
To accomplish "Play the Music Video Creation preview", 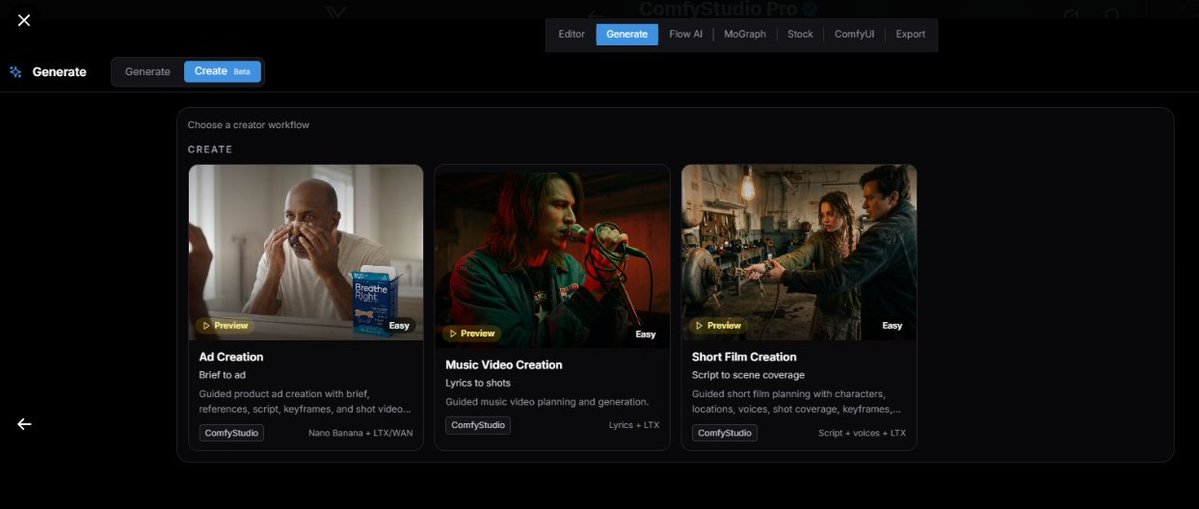I will 472,334.
